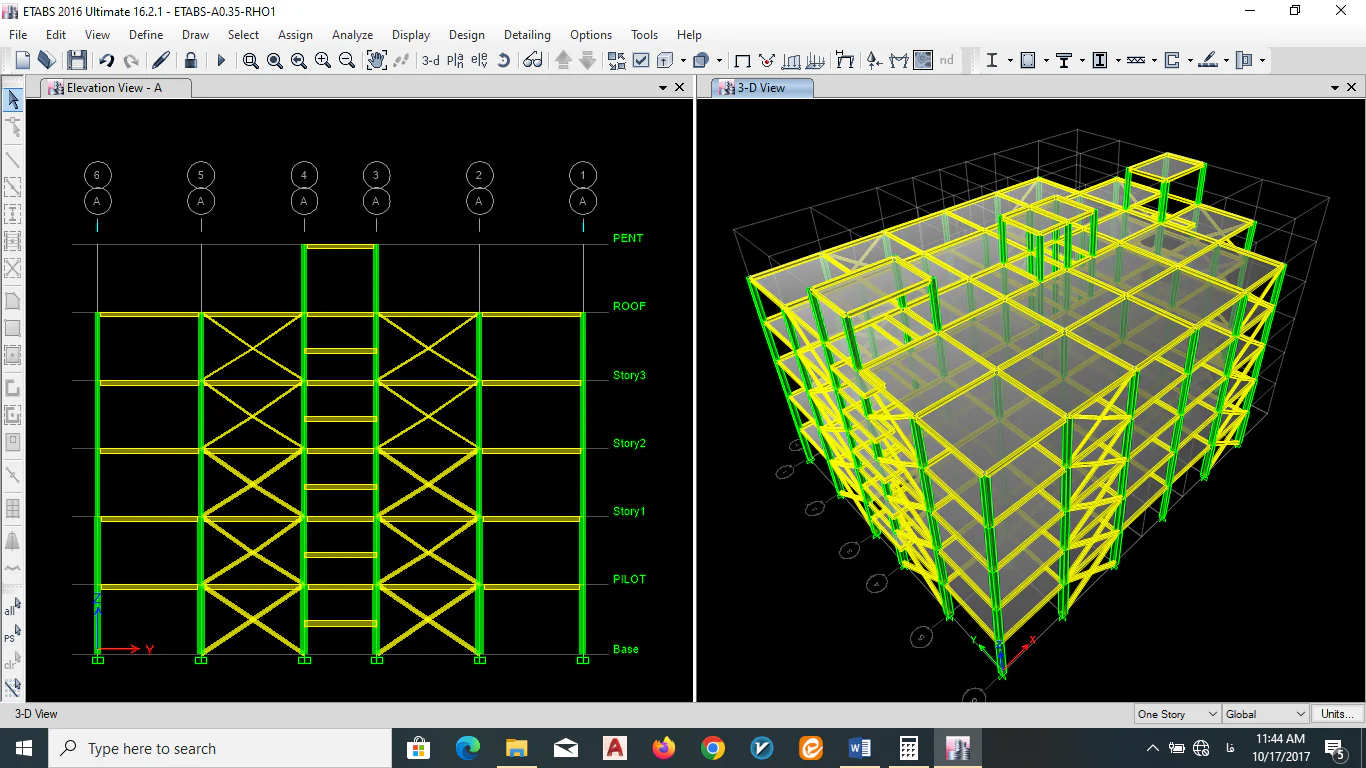Toggle the Select All 'all' sidebar button

pyautogui.click(x=12, y=608)
